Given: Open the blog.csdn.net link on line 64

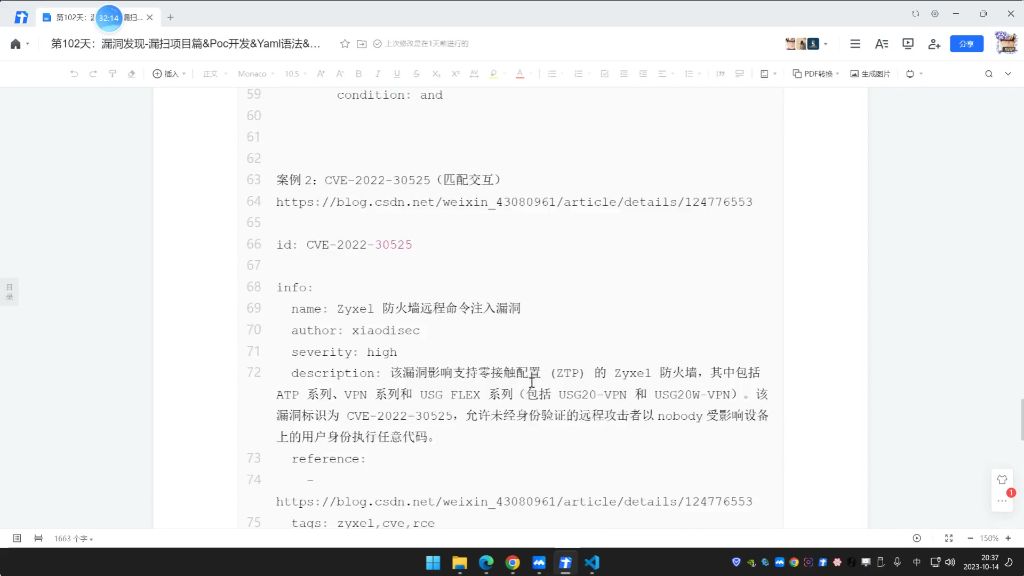Looking at the screenshot, I should 514,202.
